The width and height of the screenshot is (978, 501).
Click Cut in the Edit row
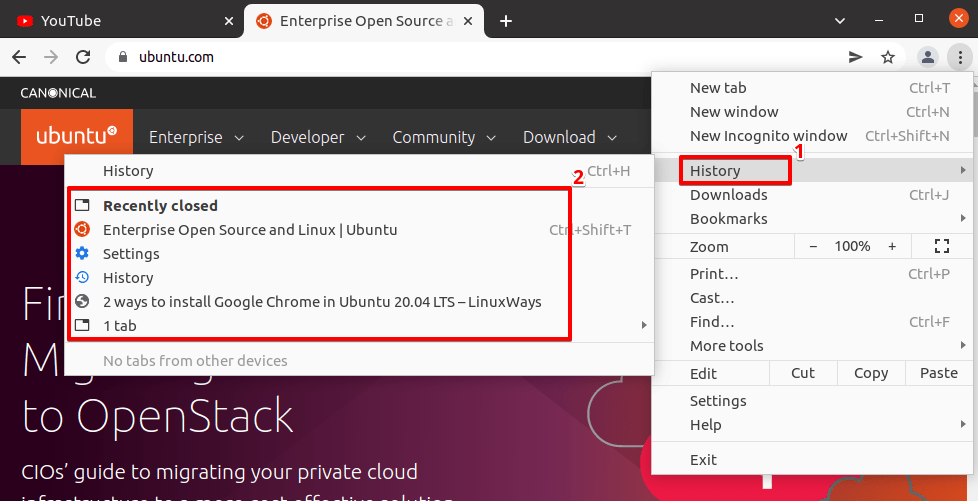tap(803, 373)
